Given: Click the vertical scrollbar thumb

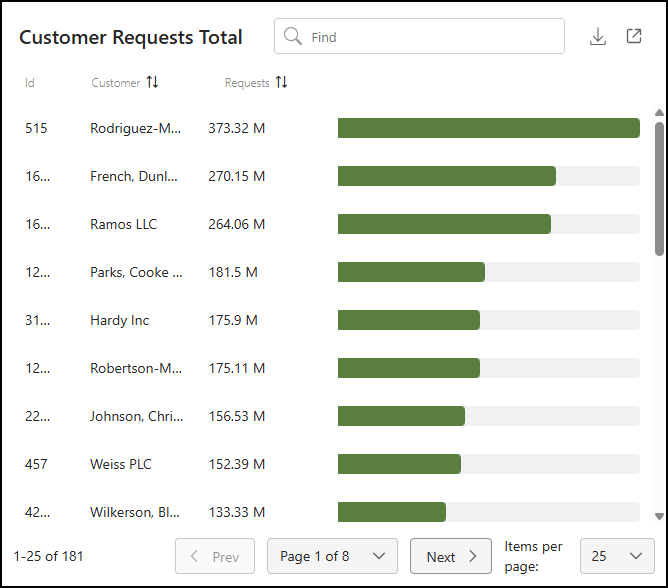Looking at the screenshot, I should pyautogui.click(x=659, y=189).
